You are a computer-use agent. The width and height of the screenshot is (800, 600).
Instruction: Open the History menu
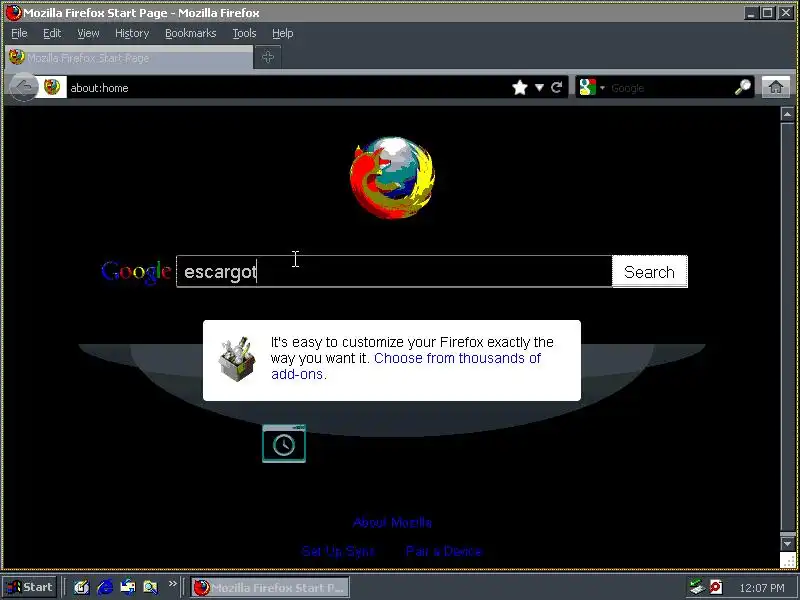tap(132, 33)
